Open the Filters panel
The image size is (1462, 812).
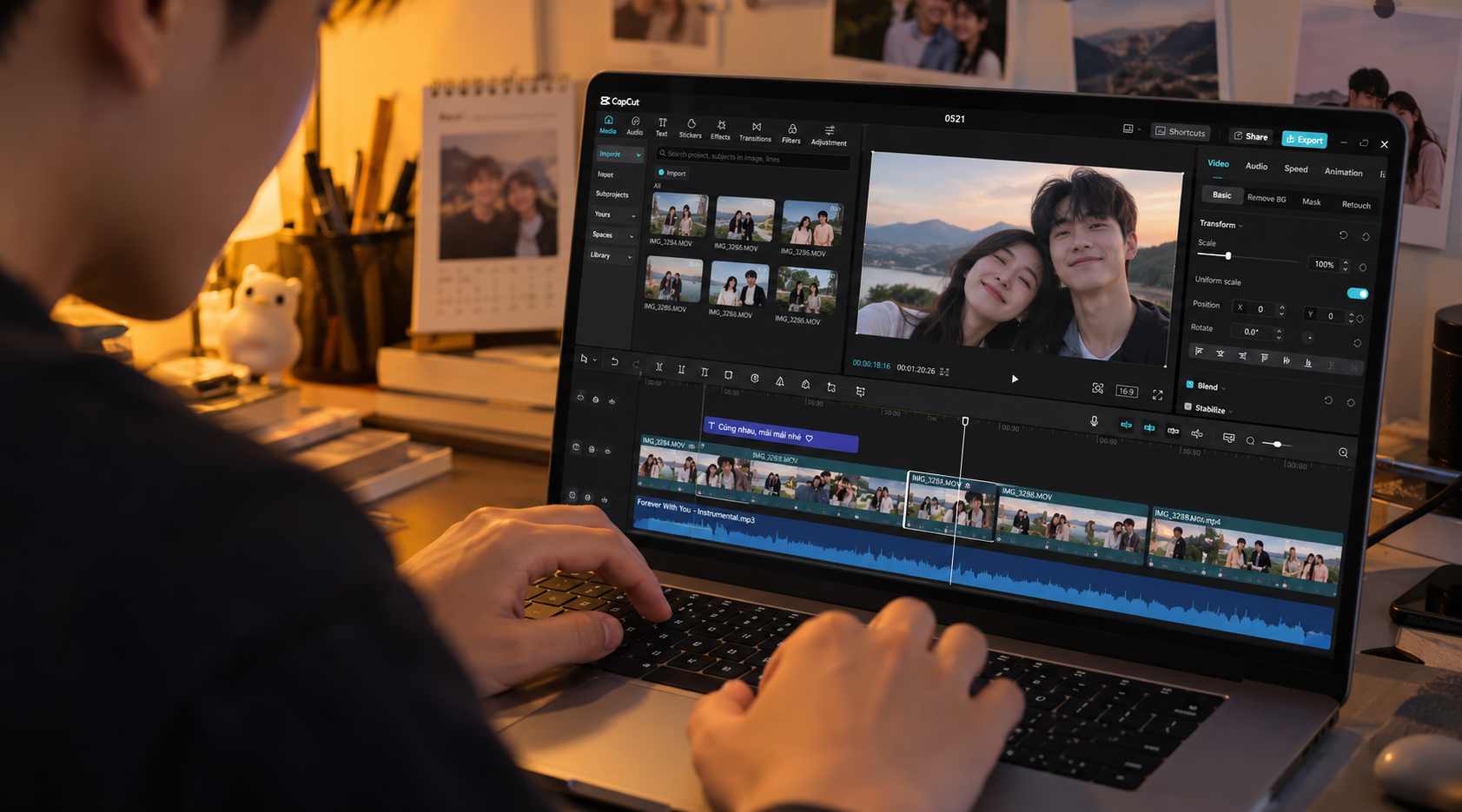tap(791, 135)
